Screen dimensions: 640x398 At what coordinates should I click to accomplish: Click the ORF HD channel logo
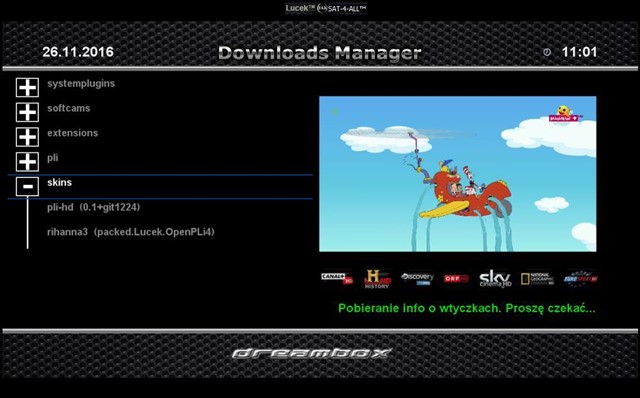tap(456, 279)
